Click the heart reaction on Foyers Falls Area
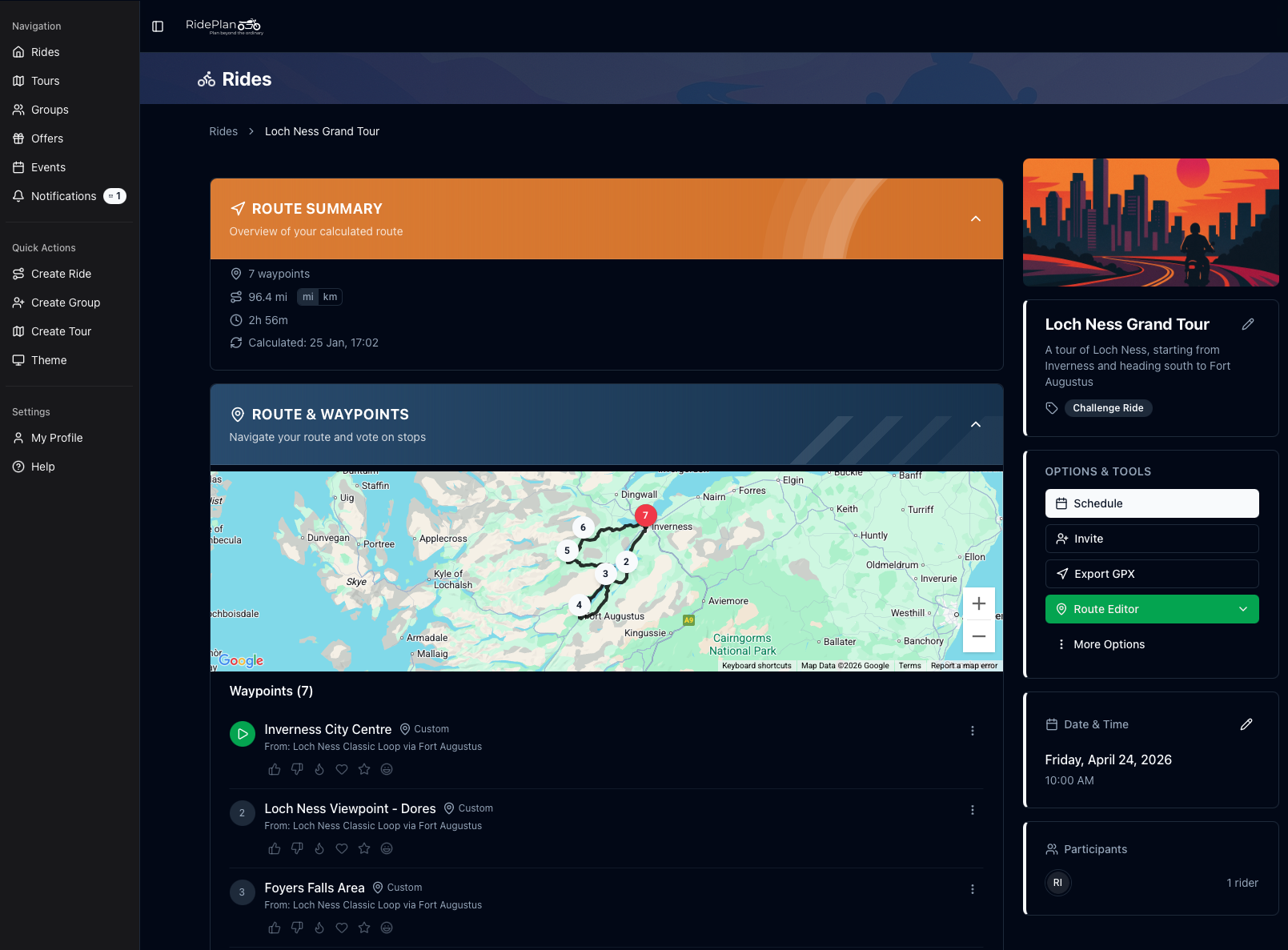The height and width of the screenshot is (950, 1288). click(x=342, y=928)
